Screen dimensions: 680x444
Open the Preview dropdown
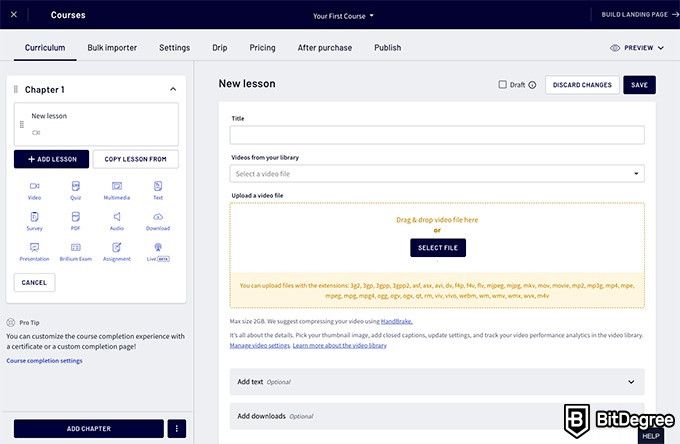point(637,48)
